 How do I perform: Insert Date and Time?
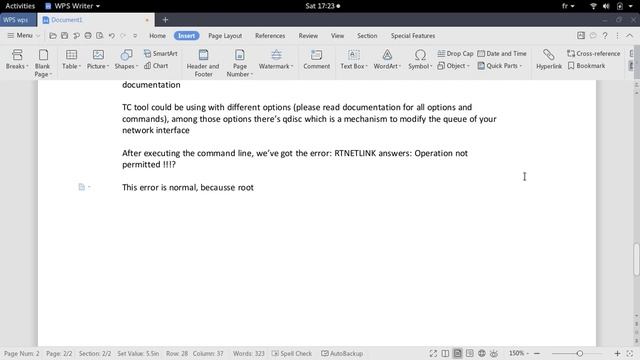pos(502,53)
